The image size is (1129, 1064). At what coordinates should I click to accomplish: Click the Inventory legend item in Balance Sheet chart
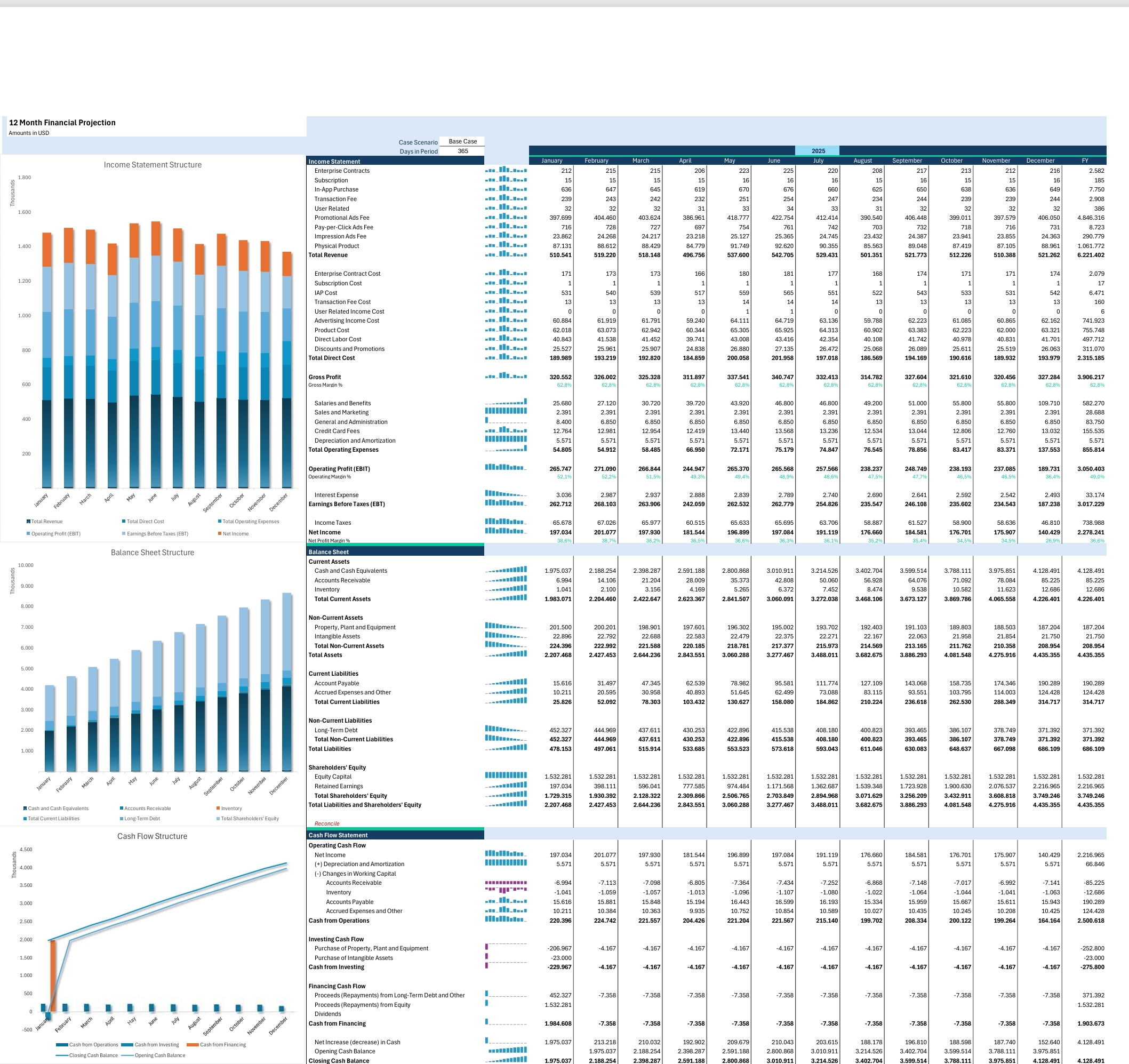pos(229,808)
